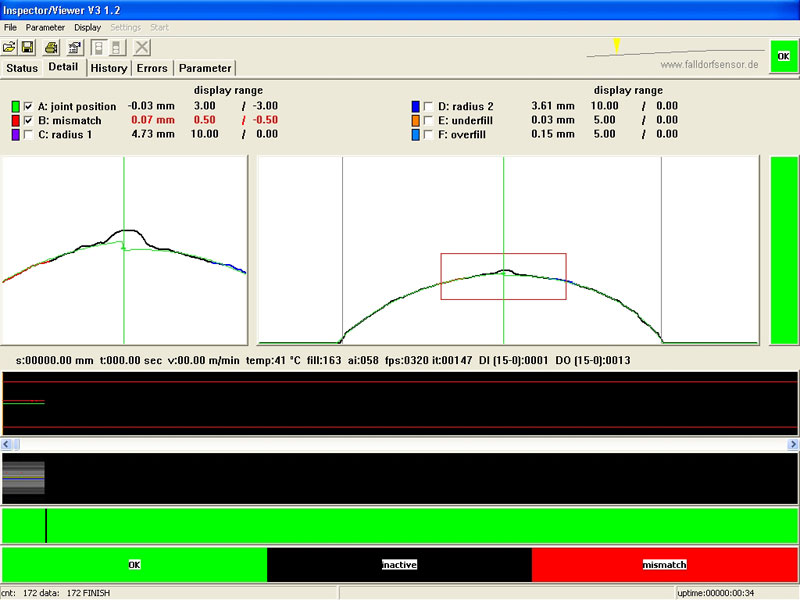Image resolution: width=800 pixels, height=600 pixels.
Task: Open the Parameter menu in menu bar
Action: point(45,28)
